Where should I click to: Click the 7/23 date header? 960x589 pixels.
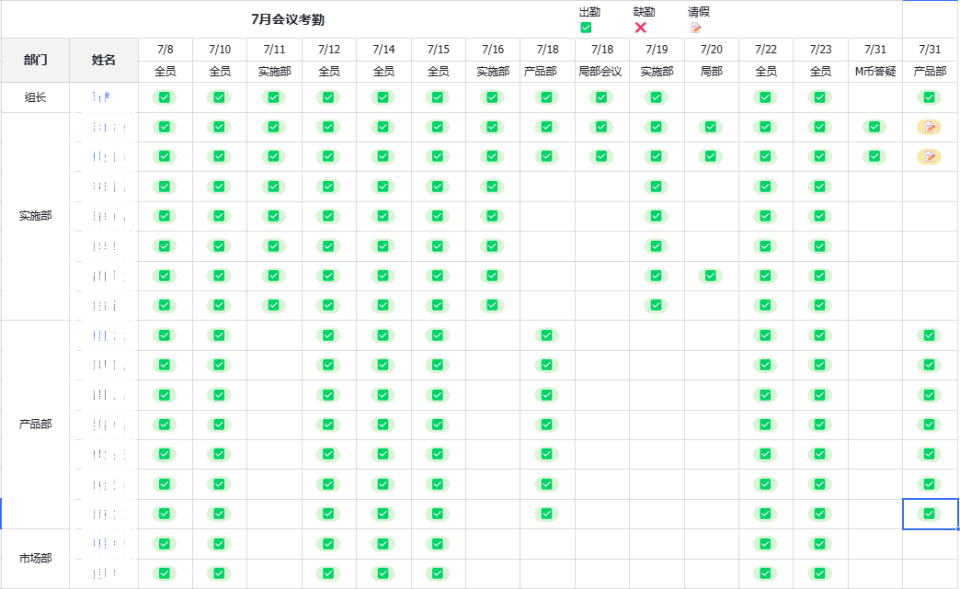[820, 50]
